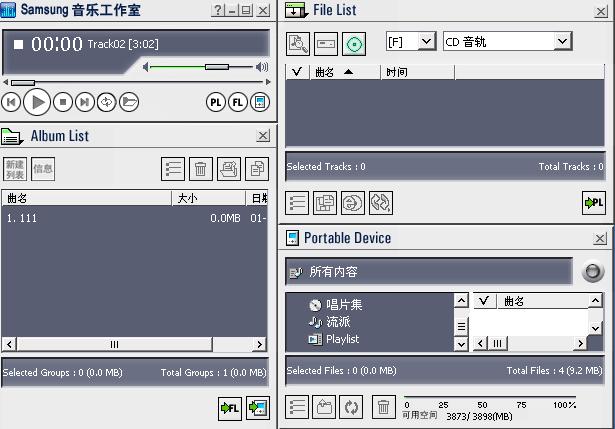This screenshot has width=615, height=429.
Task: Click the copy icon in Album List toolbar
Action: (x=257, y=169)
